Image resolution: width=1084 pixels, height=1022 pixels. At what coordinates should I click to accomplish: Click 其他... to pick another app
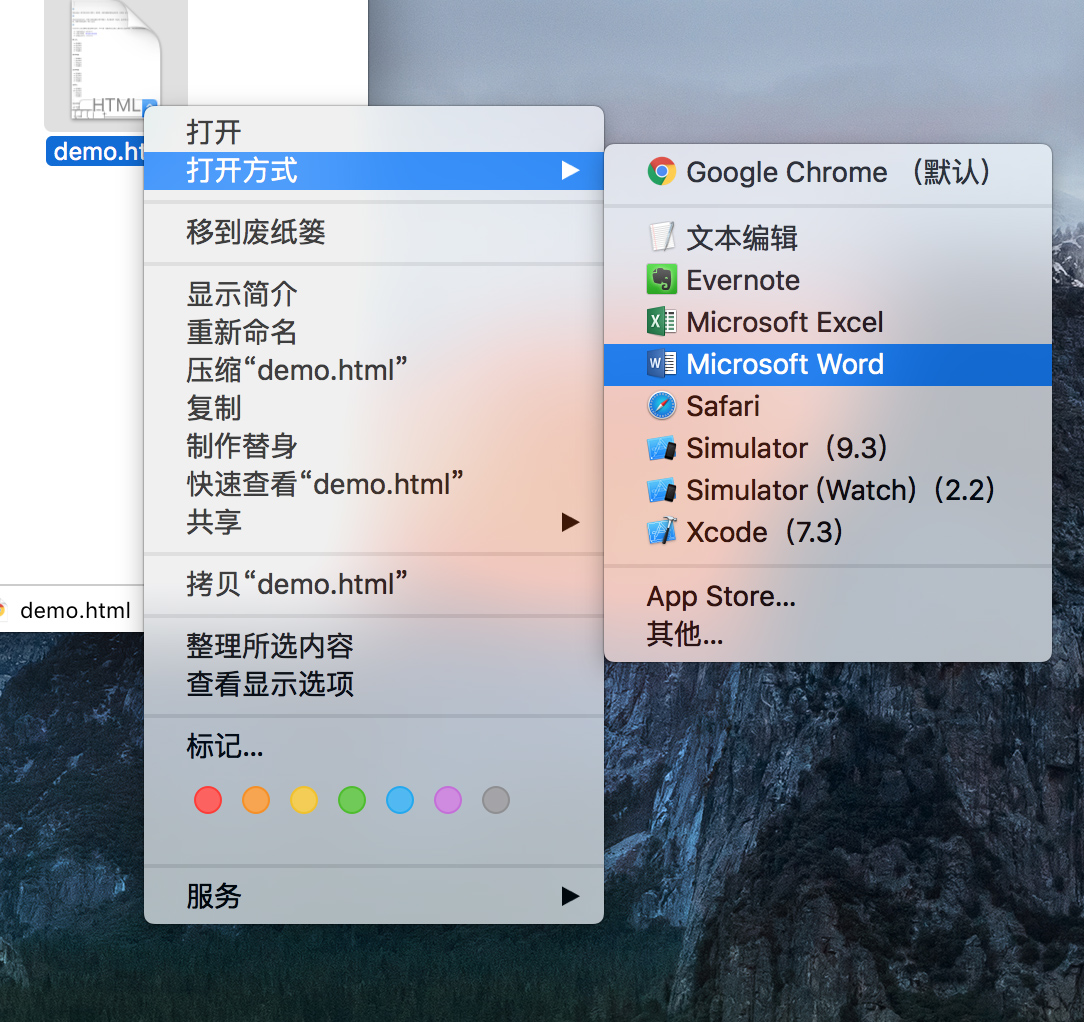tap(828, 633)
